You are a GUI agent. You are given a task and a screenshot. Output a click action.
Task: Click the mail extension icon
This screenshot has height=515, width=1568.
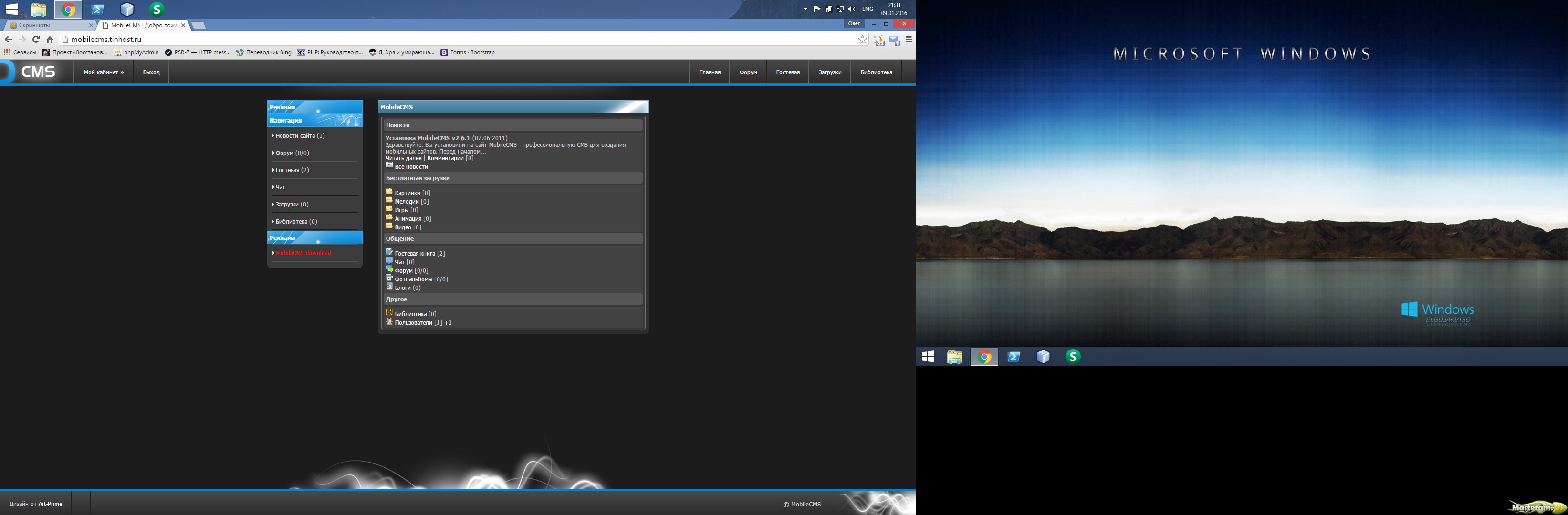894,41
